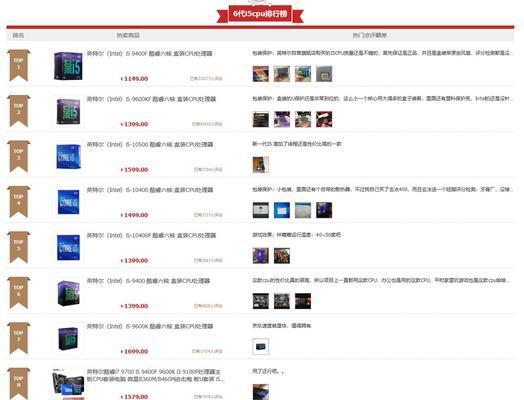This screenshot has height=400, width=524.
Task: Open the i5-10400 product box image
Action: 69,202
